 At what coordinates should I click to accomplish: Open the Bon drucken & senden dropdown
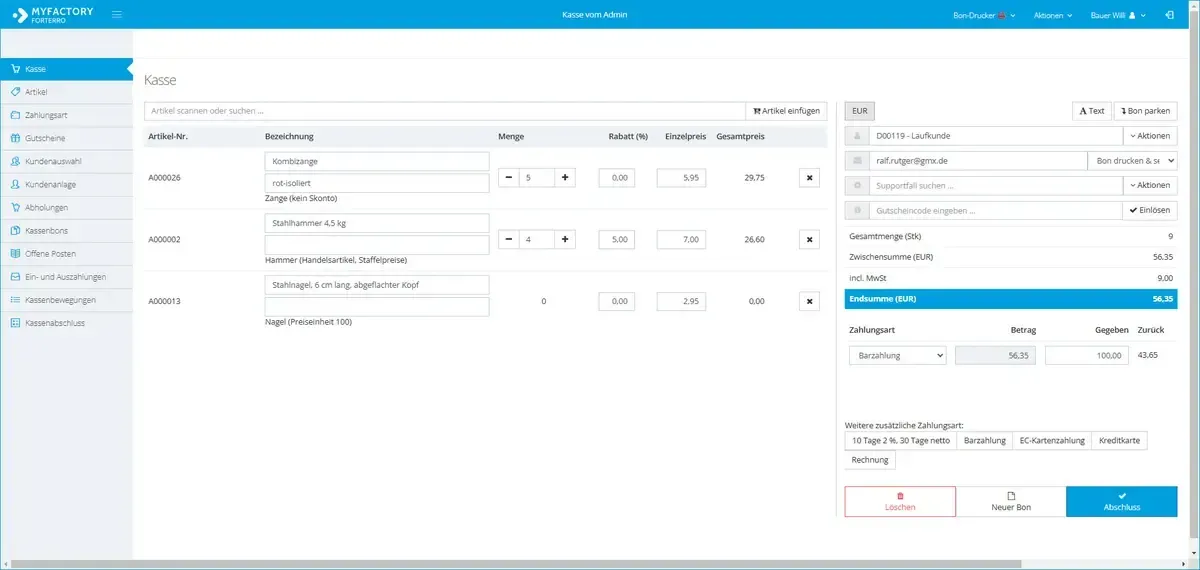[1132, 160]
